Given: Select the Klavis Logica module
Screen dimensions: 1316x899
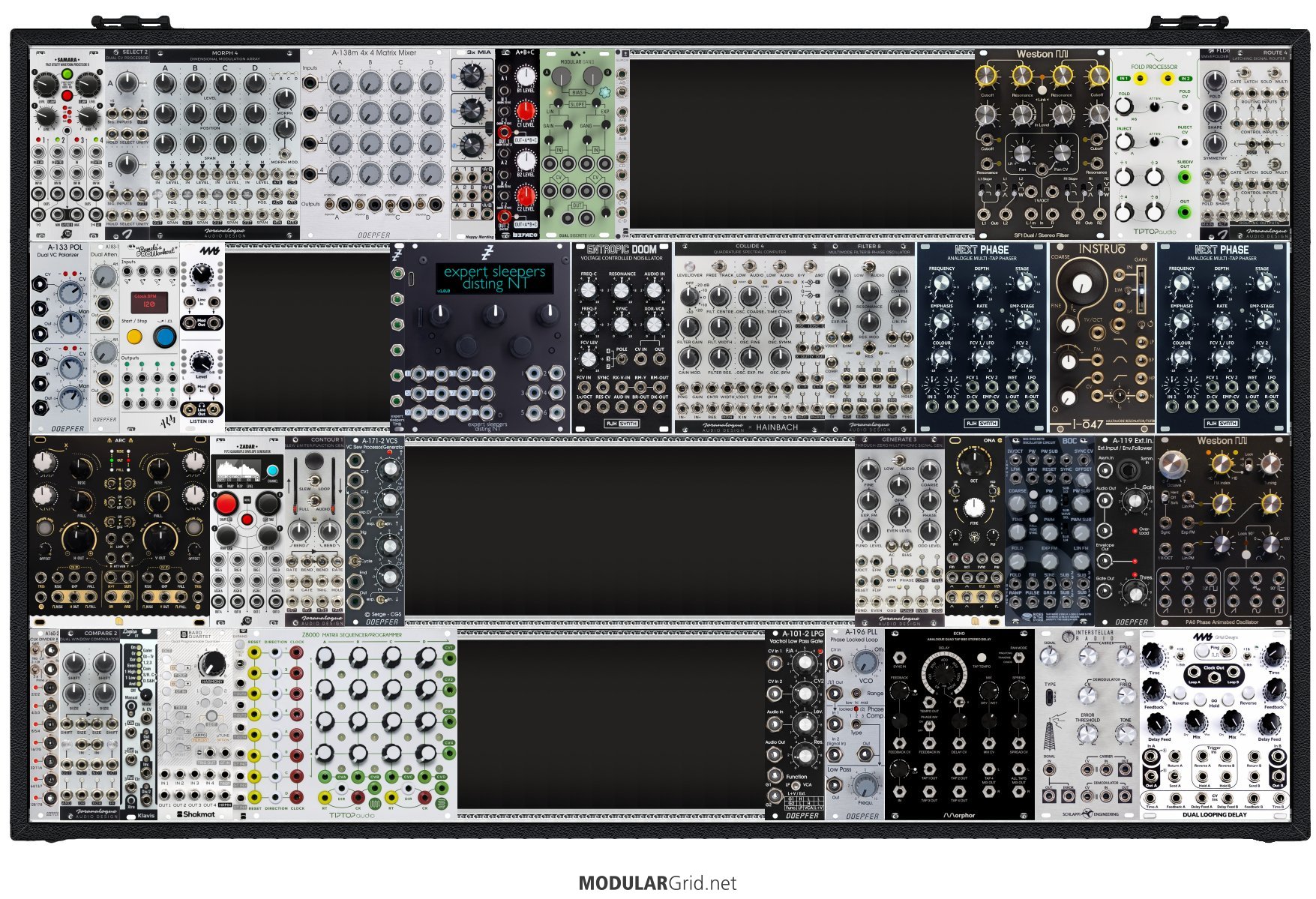Looking at the screenshot, I should pos(139,724).
